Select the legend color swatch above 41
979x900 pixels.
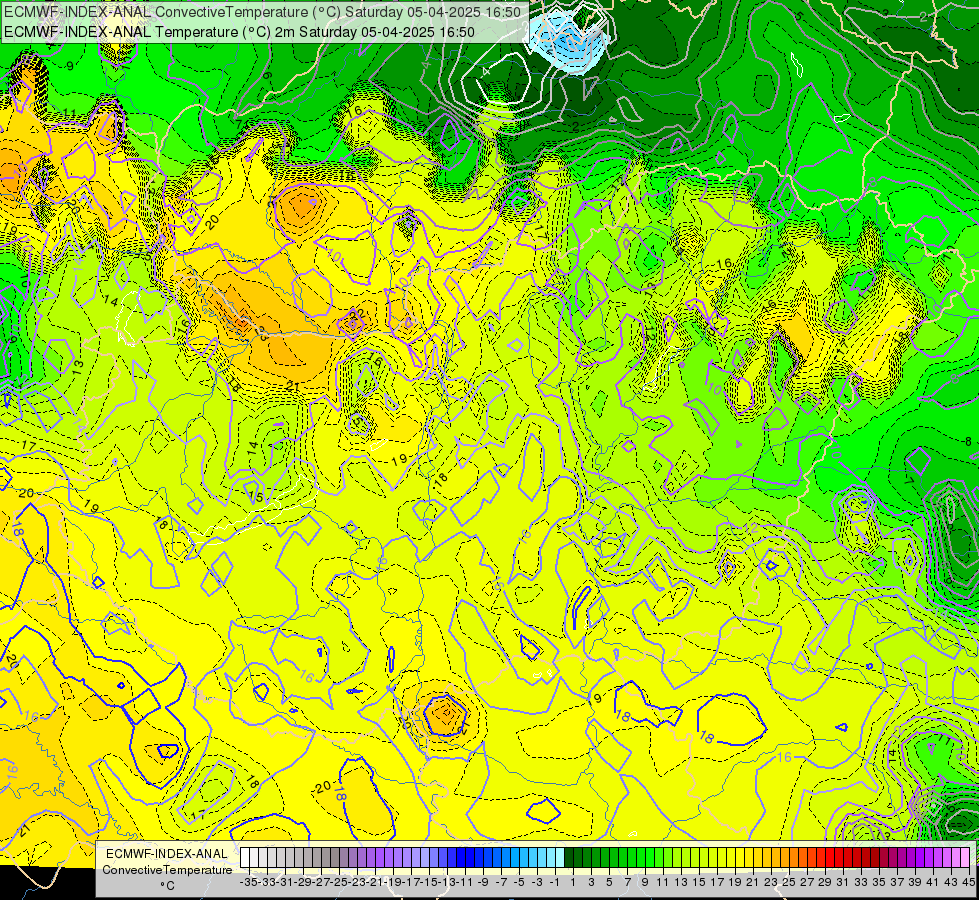(x=930, y=857)
